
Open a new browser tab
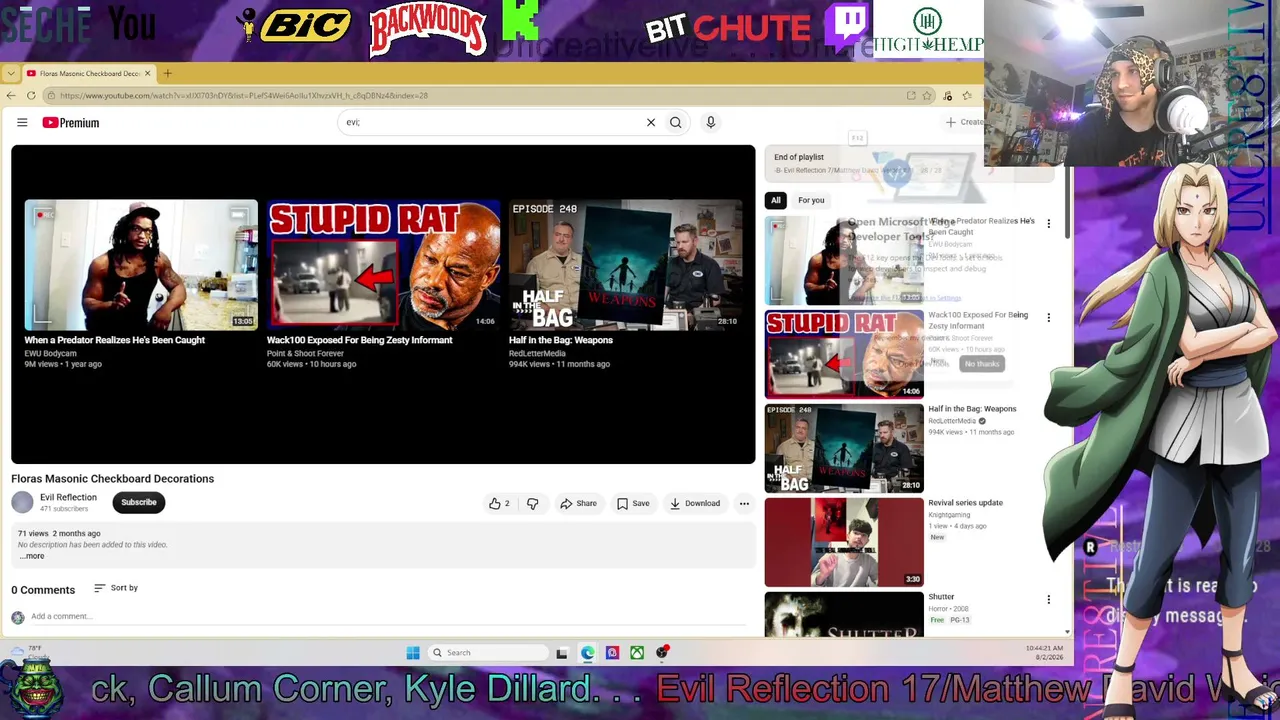[167, 73]
